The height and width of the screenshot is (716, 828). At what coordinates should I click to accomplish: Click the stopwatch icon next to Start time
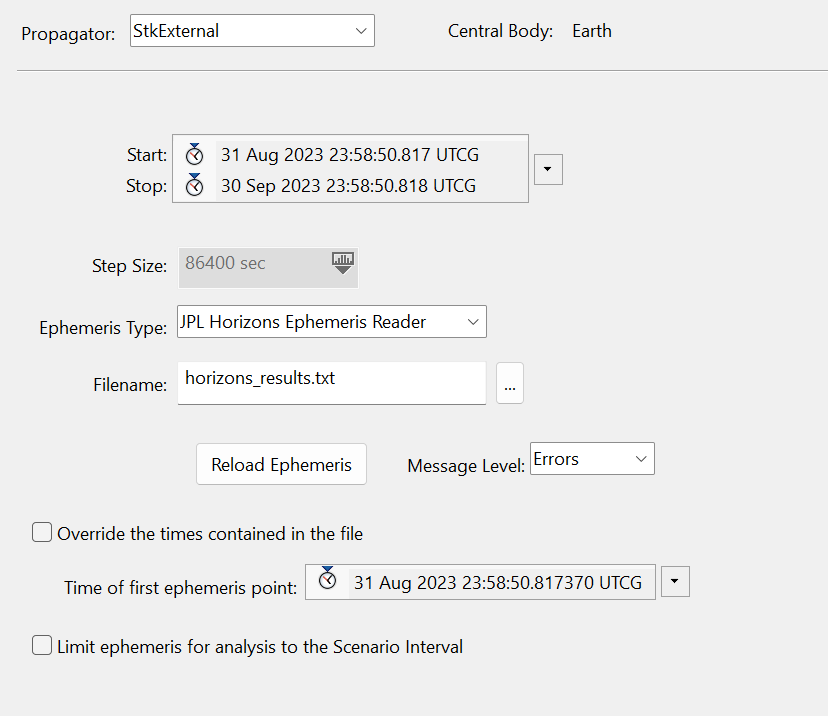(195, 154)
